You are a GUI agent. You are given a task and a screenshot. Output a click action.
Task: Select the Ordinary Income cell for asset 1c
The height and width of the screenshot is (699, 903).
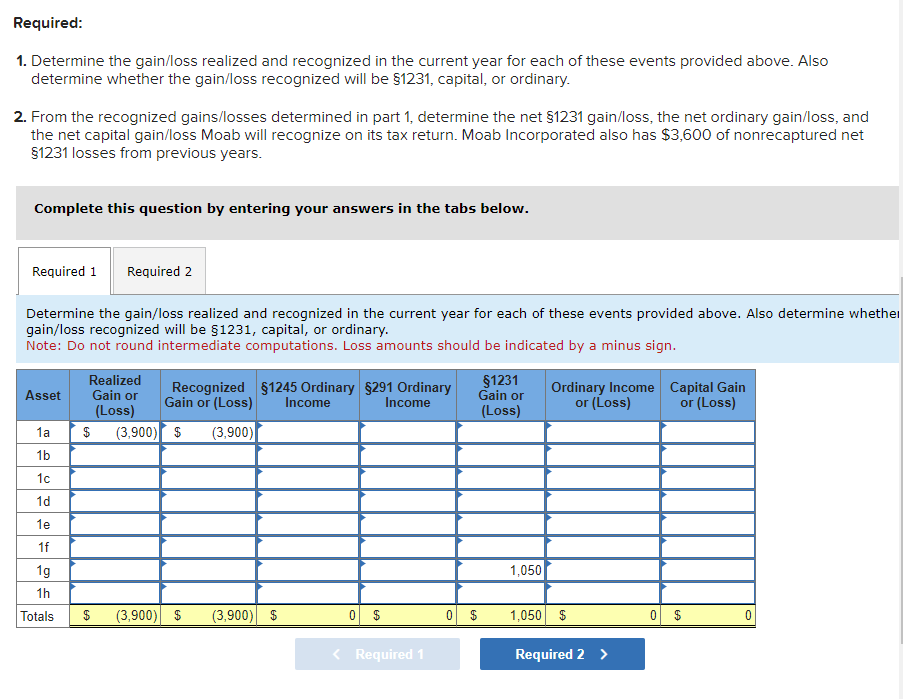pyautogui.click(x=602, y=478)
